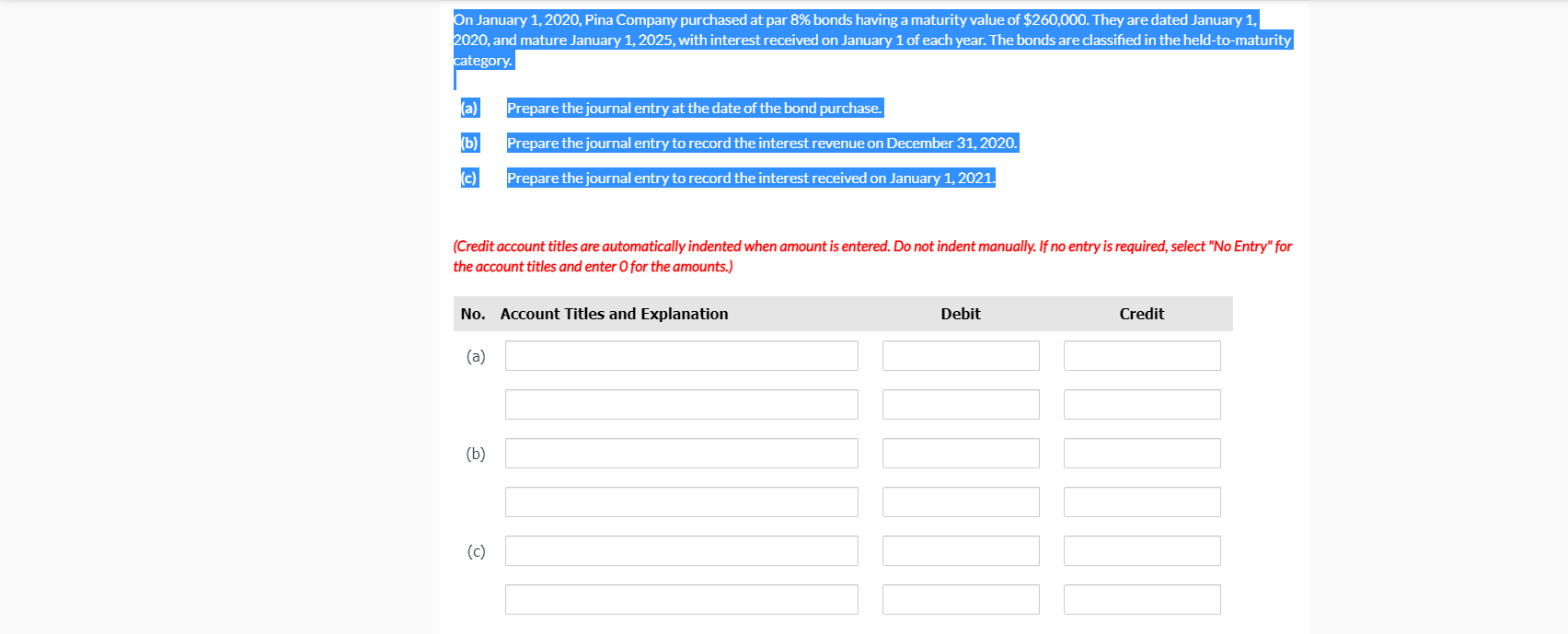Click the credit field in row (a)
This screenshot has width=1568, height=634.
(x=1142, y=356)
